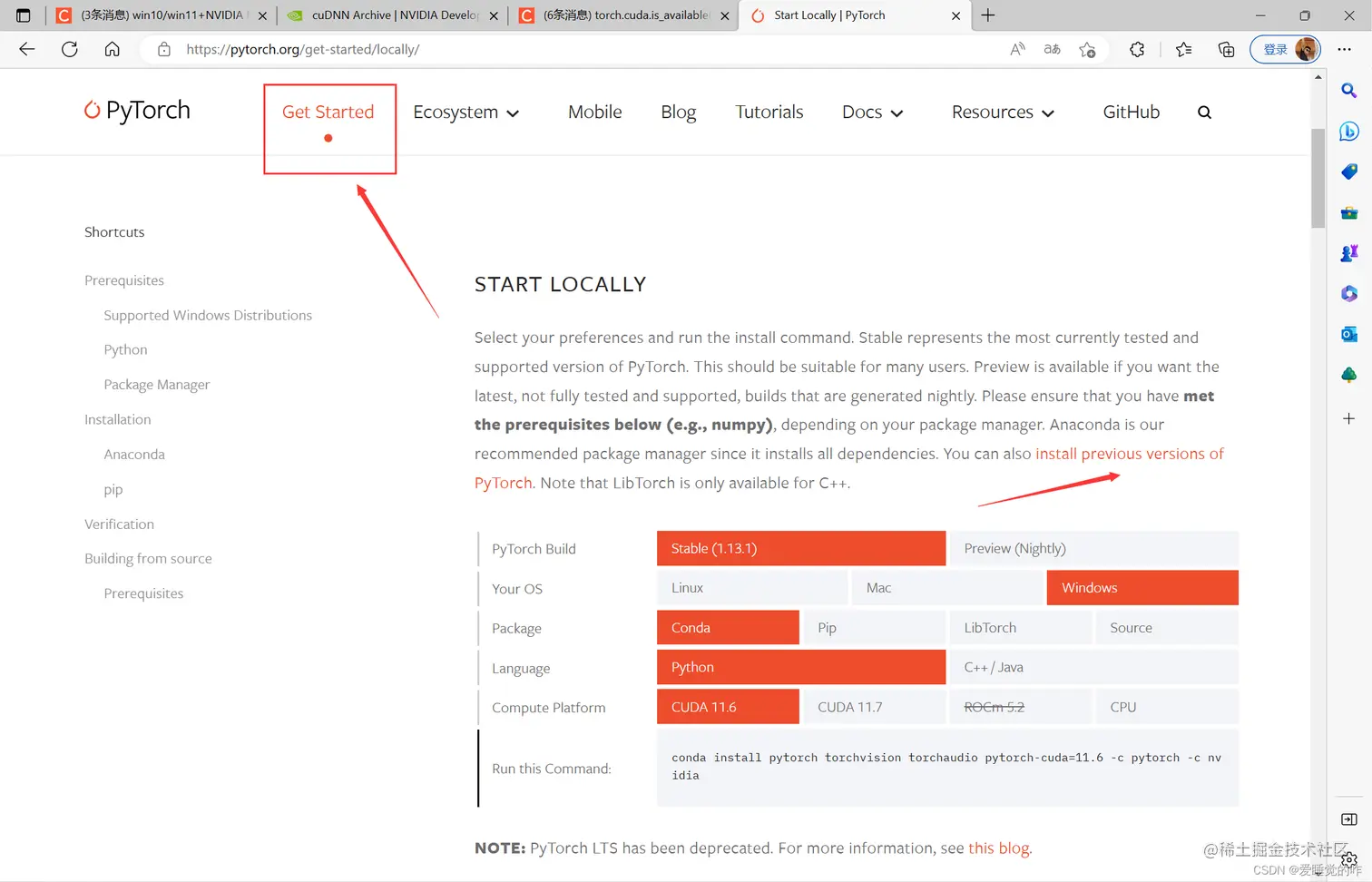The height and width of the screenshot is (882, 1372).
Task: Expand the Ecosystem dropdown menu
Action: [465, 113]
